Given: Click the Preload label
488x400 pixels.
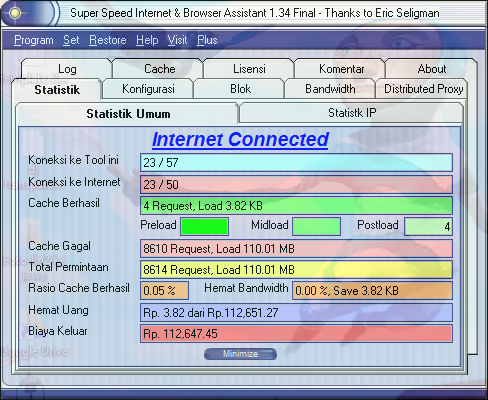Looking at the screenshot, I should pos(158,225).
